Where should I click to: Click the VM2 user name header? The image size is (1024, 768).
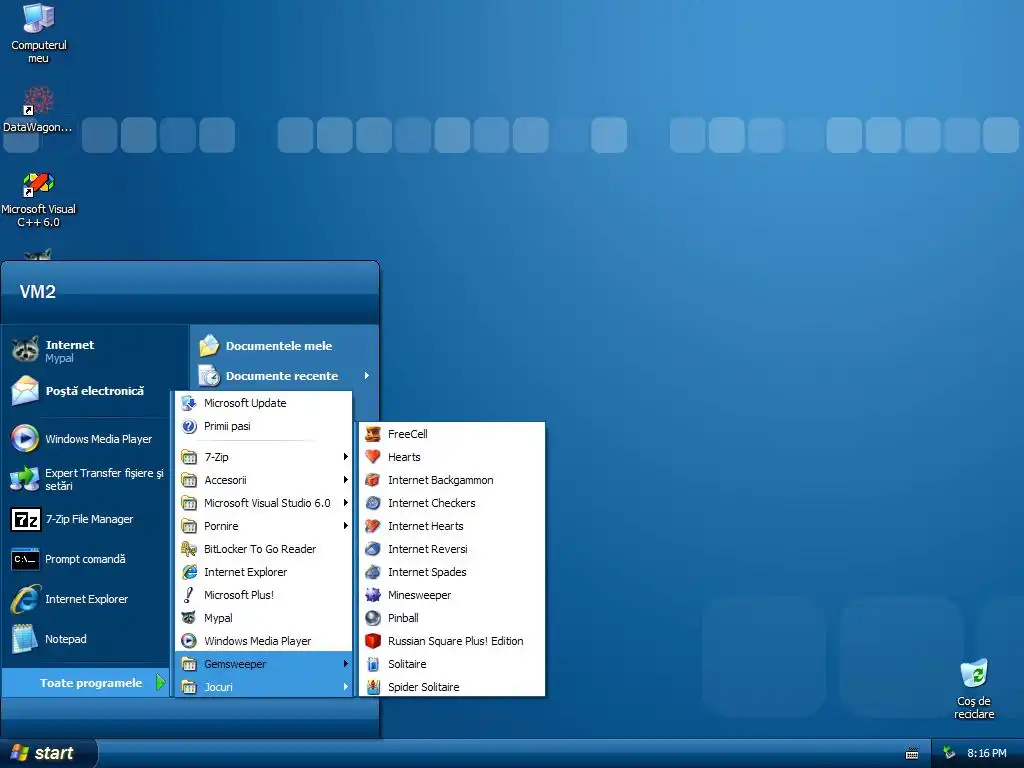(38, 291)
